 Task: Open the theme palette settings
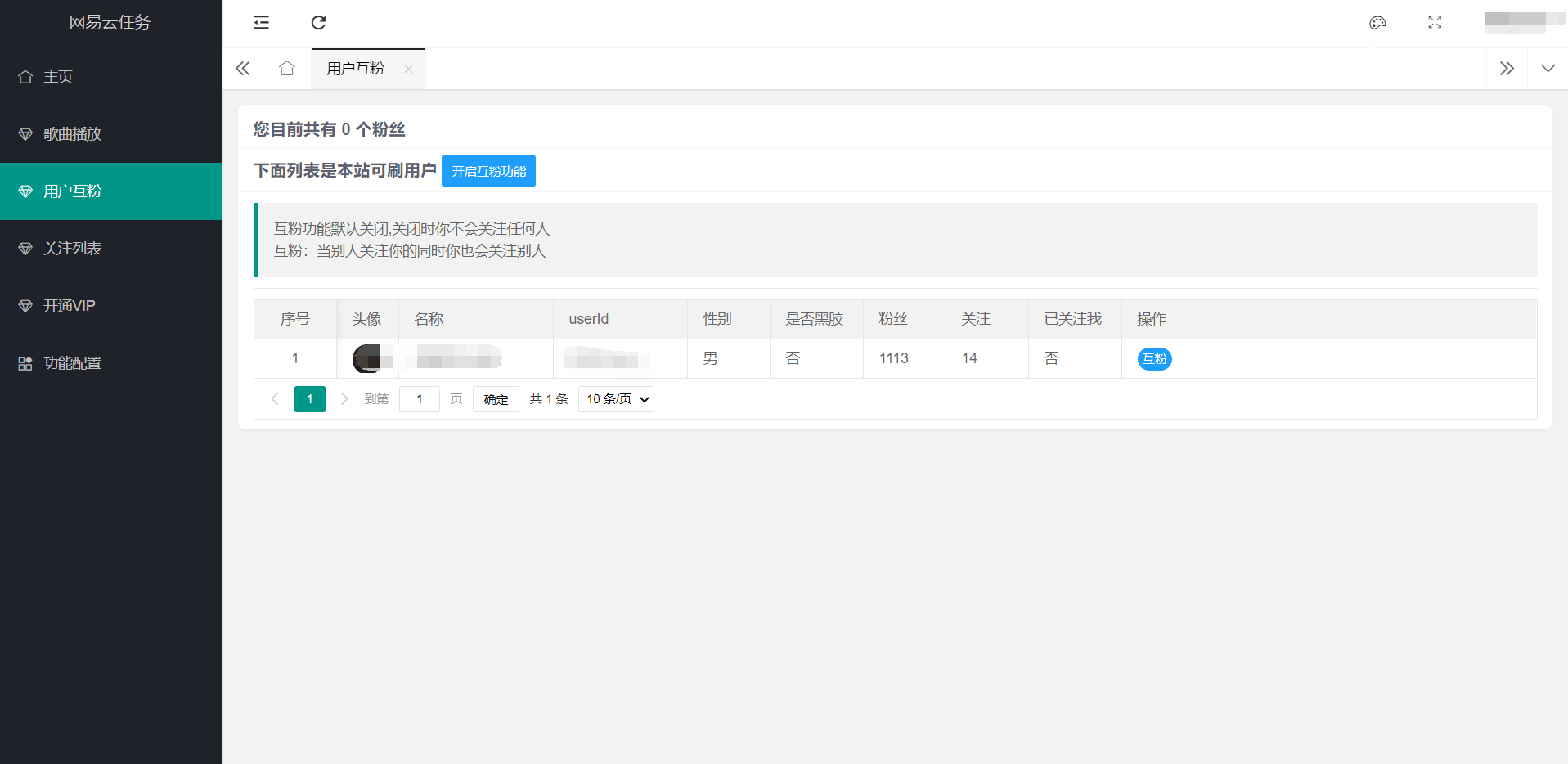[1378, 23]
